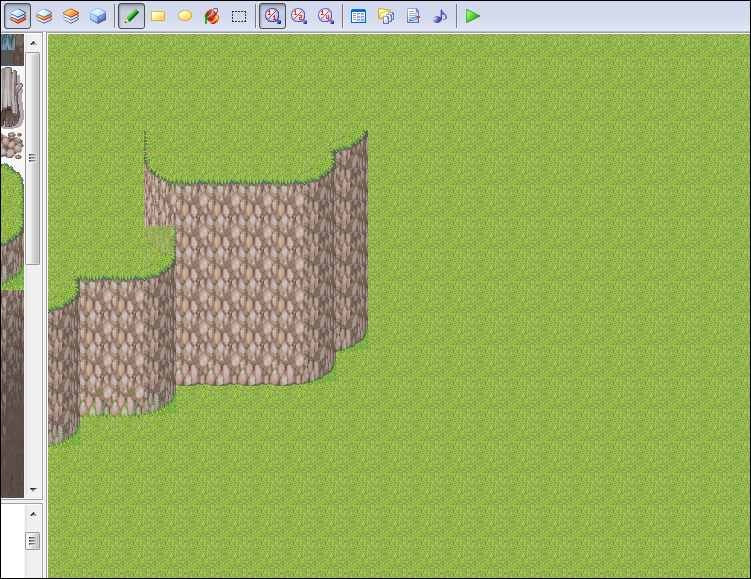
Task: Select the Flood Fill paint bucket tool
Action: coord(212,16)
